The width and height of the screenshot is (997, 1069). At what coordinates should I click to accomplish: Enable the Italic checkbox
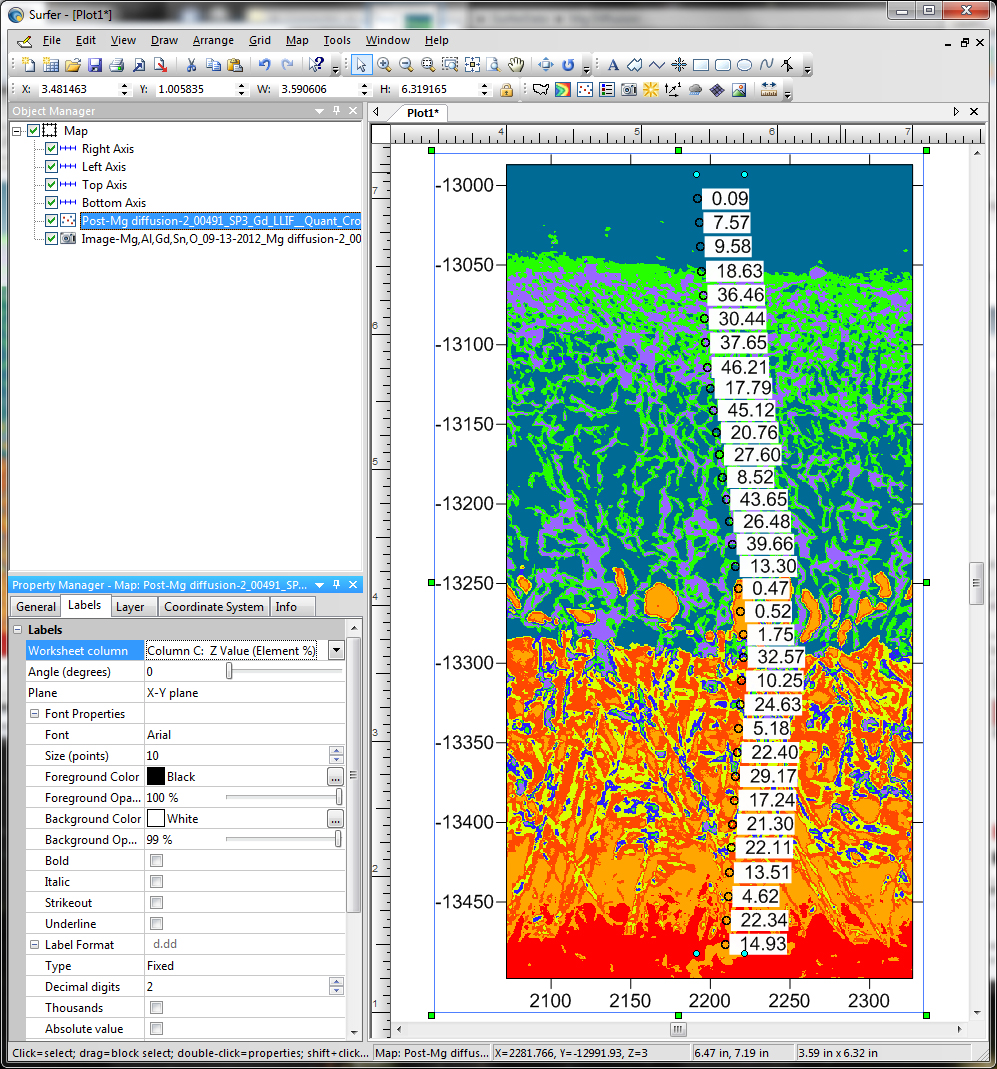click(x=156, y=882)
